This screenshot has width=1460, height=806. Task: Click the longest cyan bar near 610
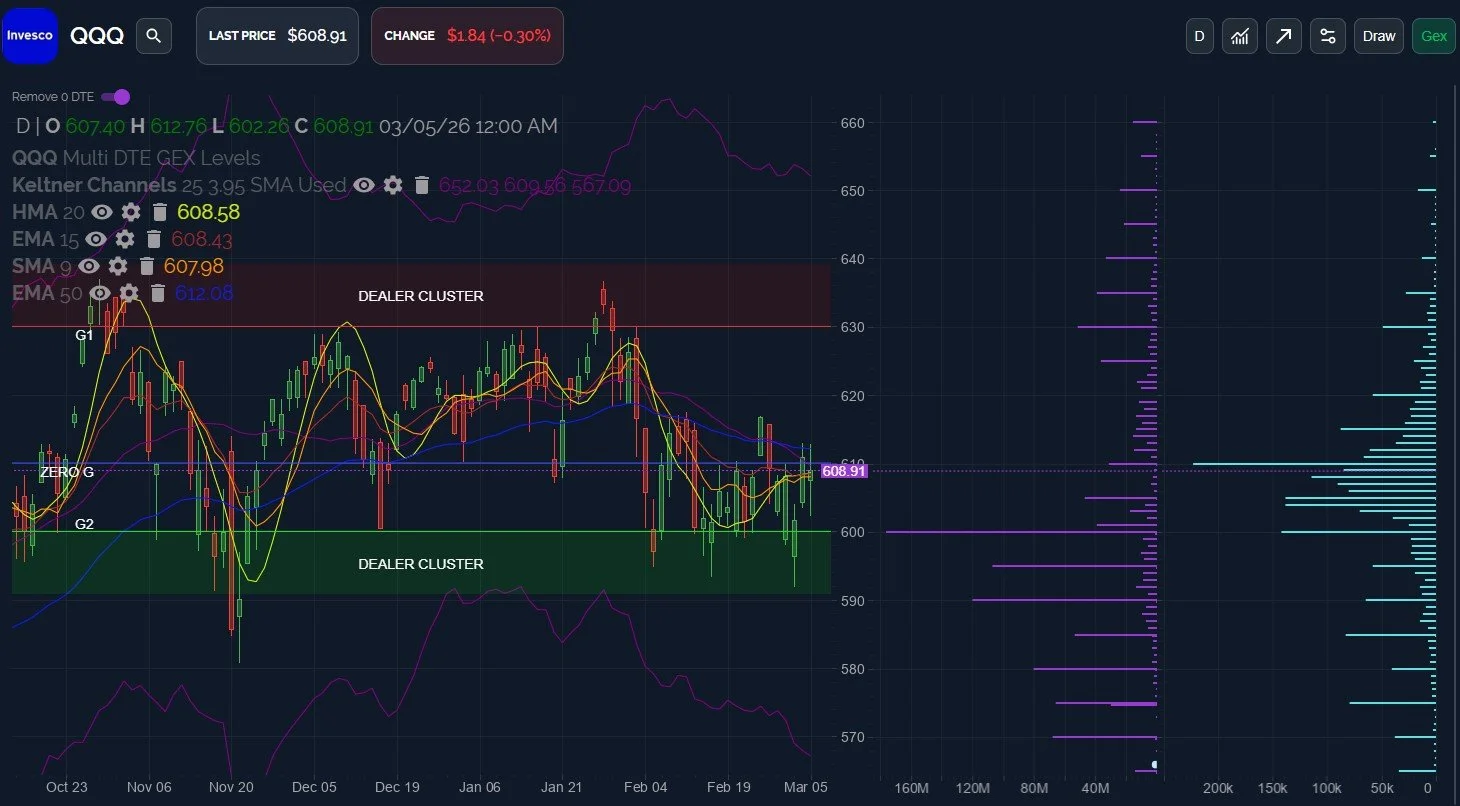pyautogui.click(x=1314, y=464)
